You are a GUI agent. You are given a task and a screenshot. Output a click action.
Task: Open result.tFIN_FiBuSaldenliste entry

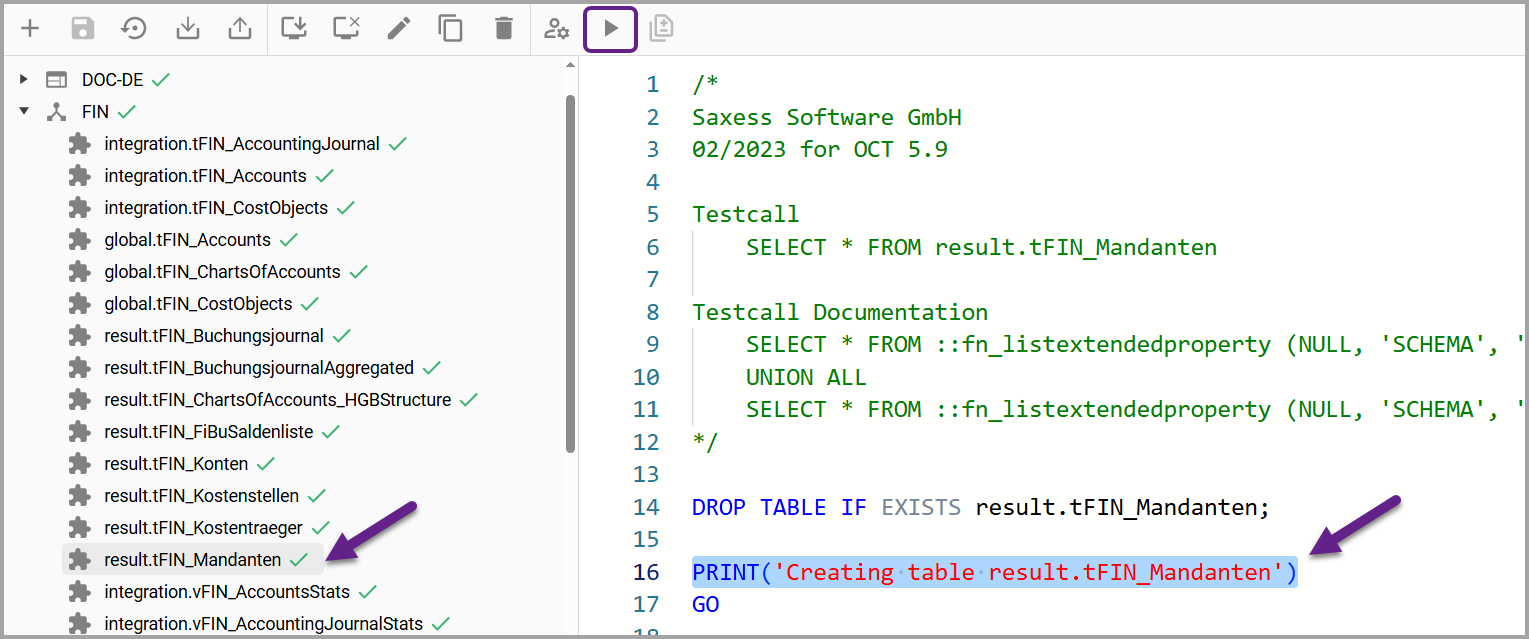(208, 432)
